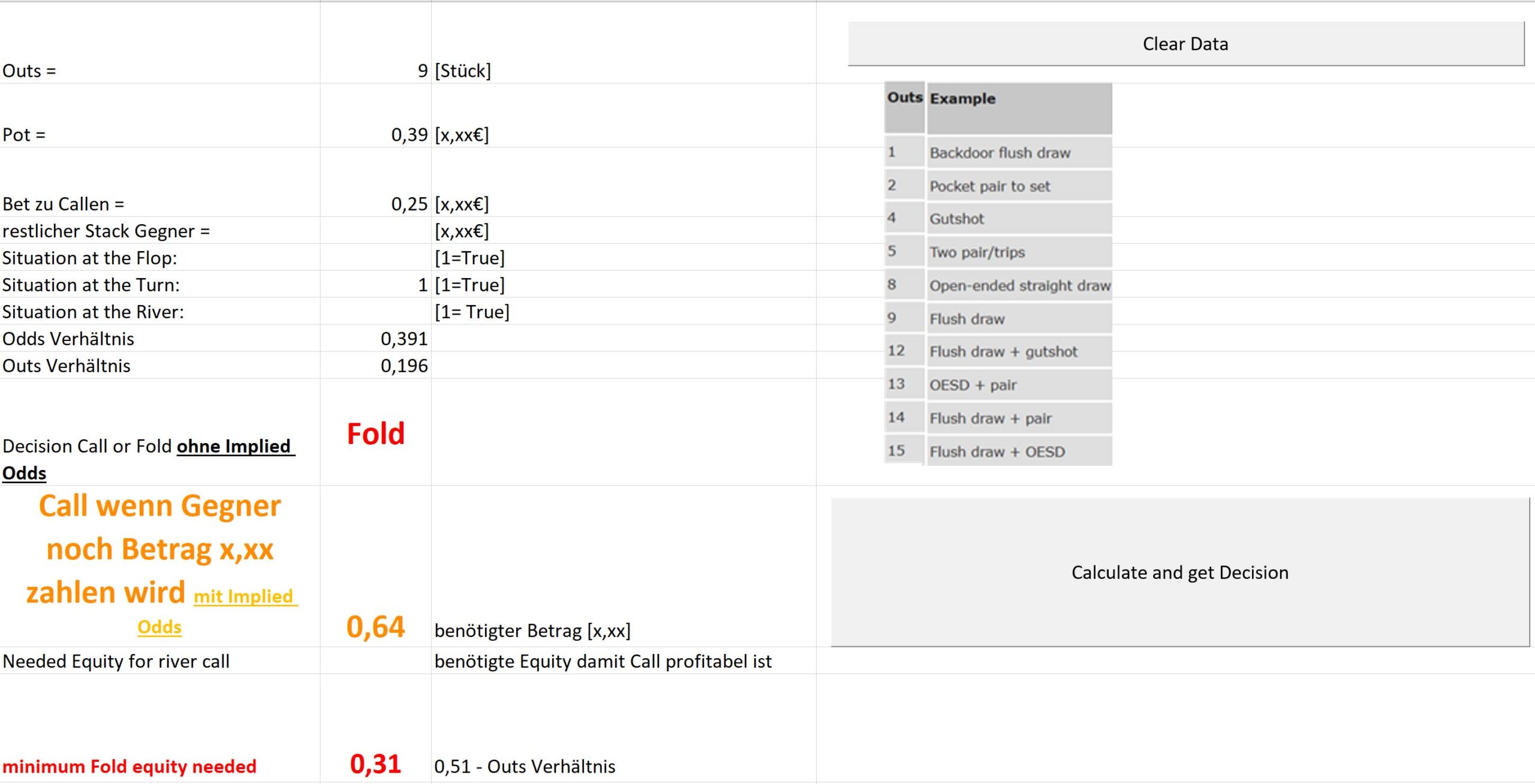Select empty restlicher Stack Gegner value cell
Image resolution: width=1535 pixels, height=784 pixels.
coord(376,231)
